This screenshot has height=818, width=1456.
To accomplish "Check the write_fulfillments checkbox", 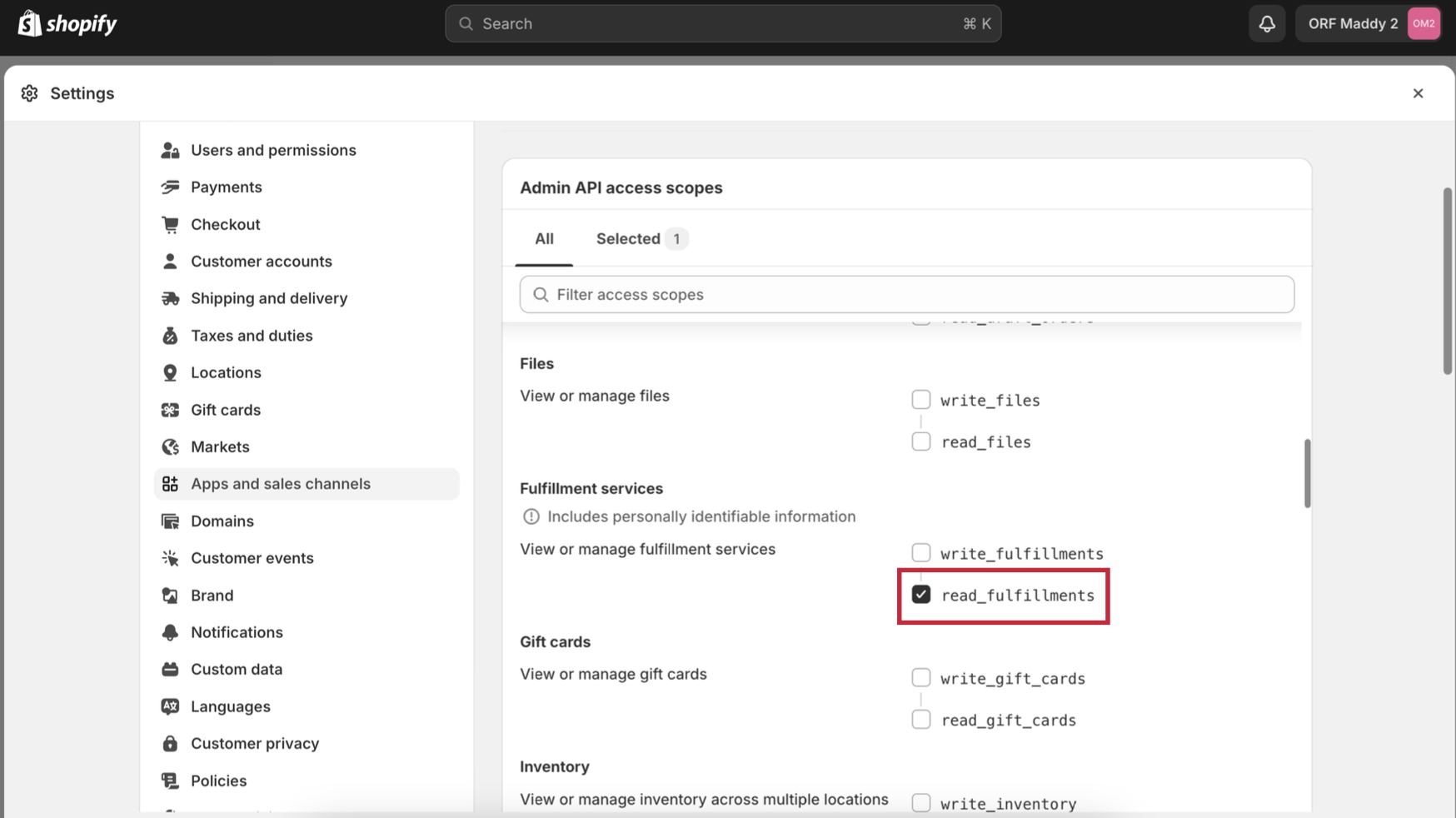I will 920,553.
